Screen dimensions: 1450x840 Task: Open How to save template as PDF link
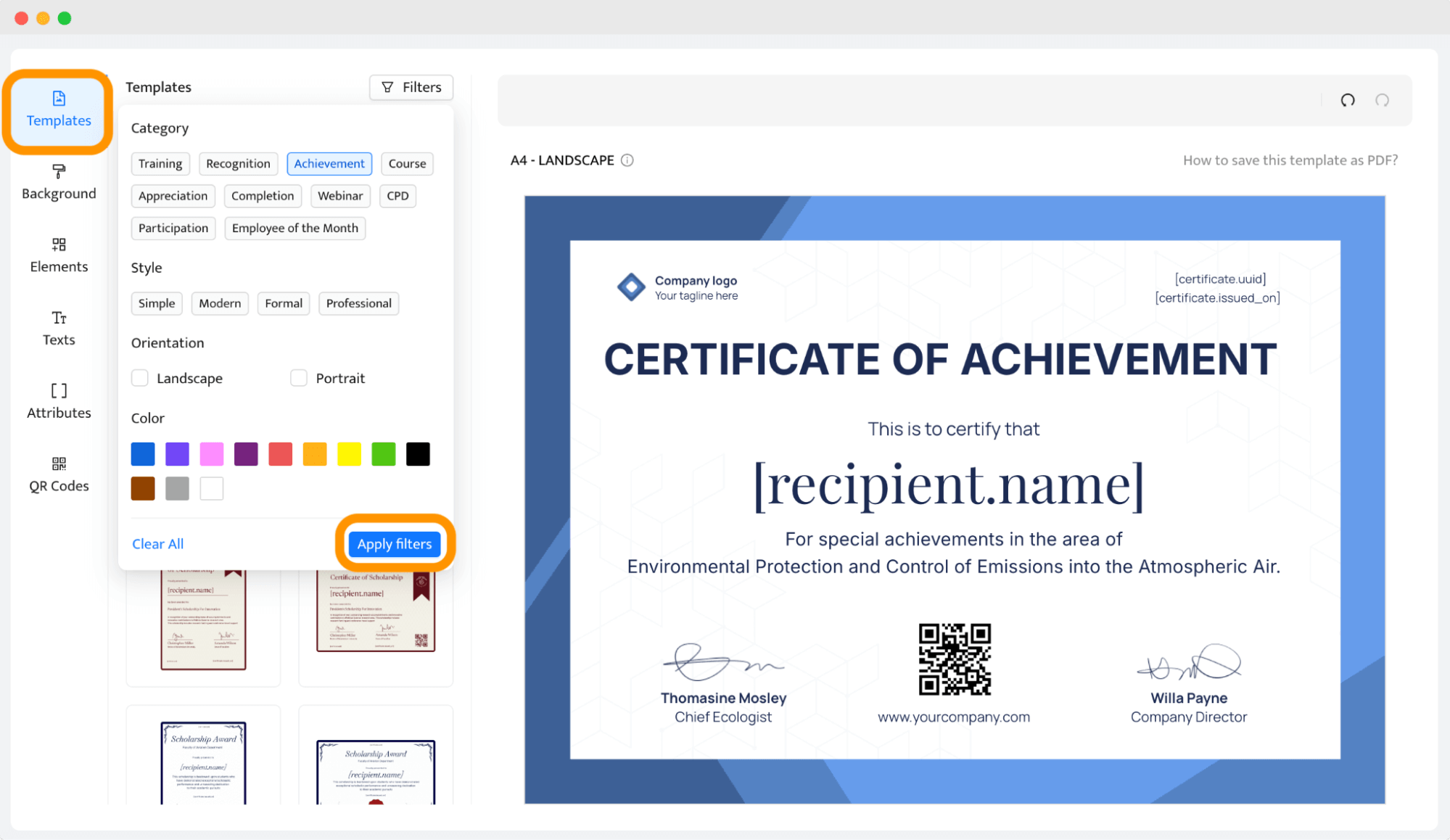[x=1290, y=160]
